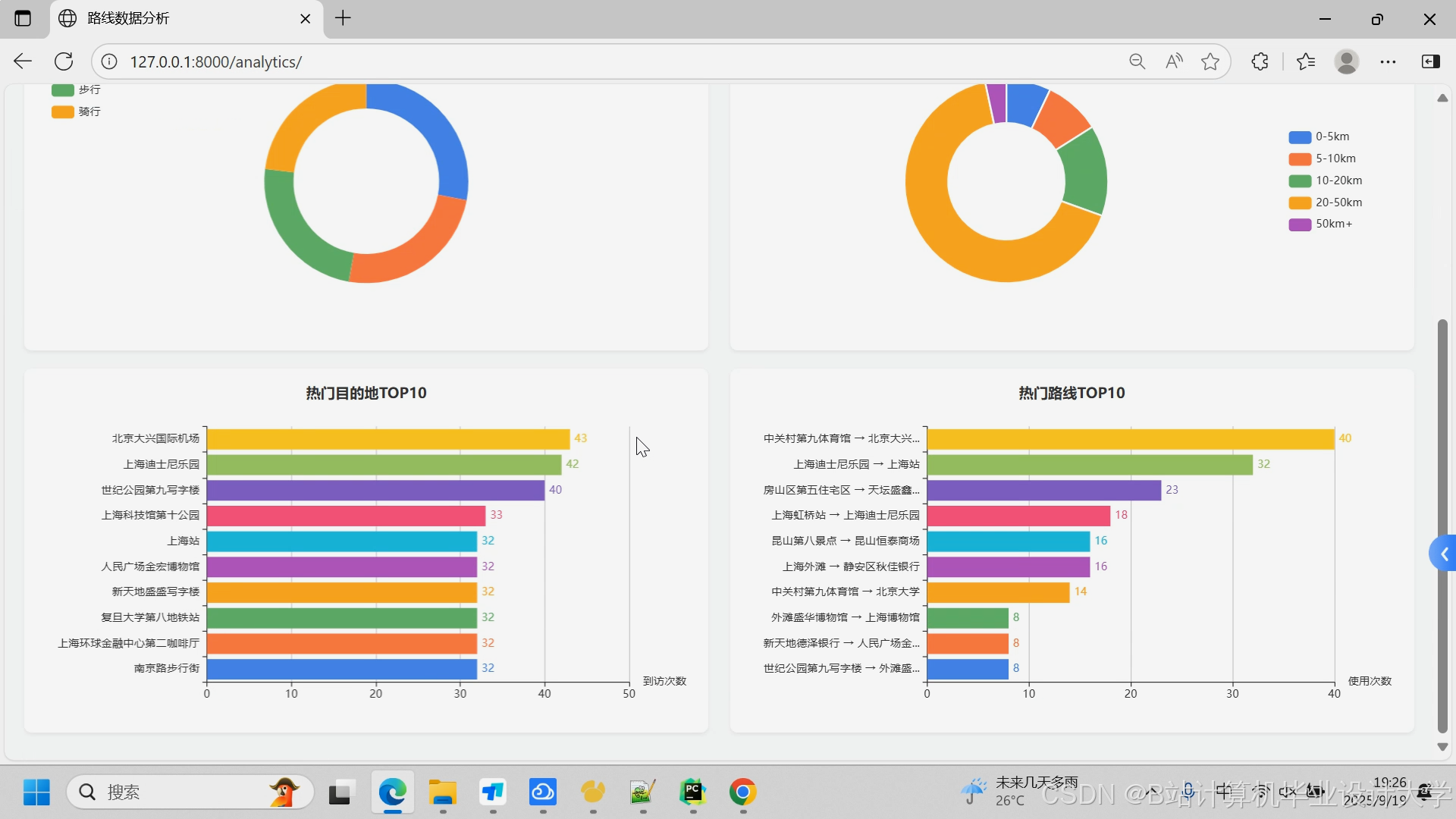Click the 北京大兴国际机场 bar
This screenshot has width=1456, height=819.
click(x=388, y=439)
